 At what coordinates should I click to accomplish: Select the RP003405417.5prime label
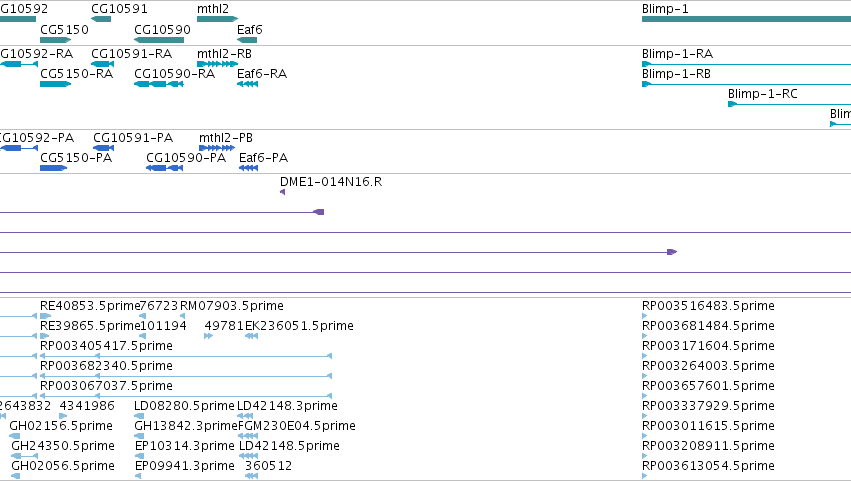click(x=106, y=346)
